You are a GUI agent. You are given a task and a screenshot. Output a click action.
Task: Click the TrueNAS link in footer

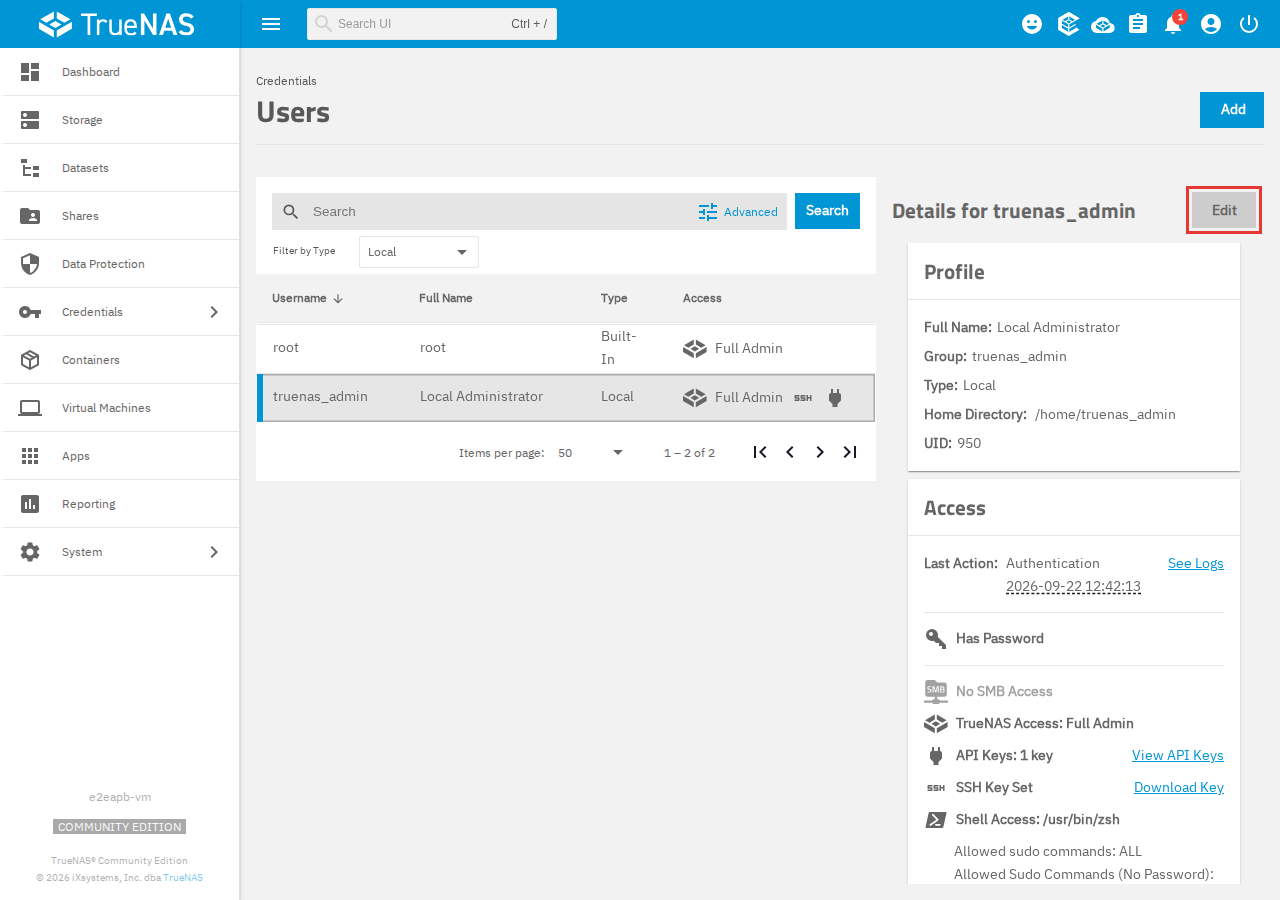point(183,878)
